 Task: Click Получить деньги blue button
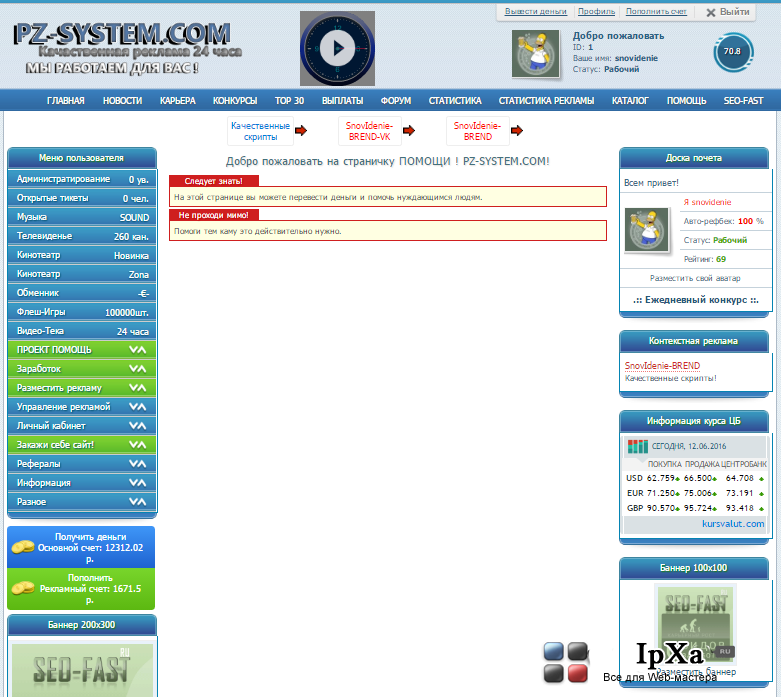click(x=81, y=547)
